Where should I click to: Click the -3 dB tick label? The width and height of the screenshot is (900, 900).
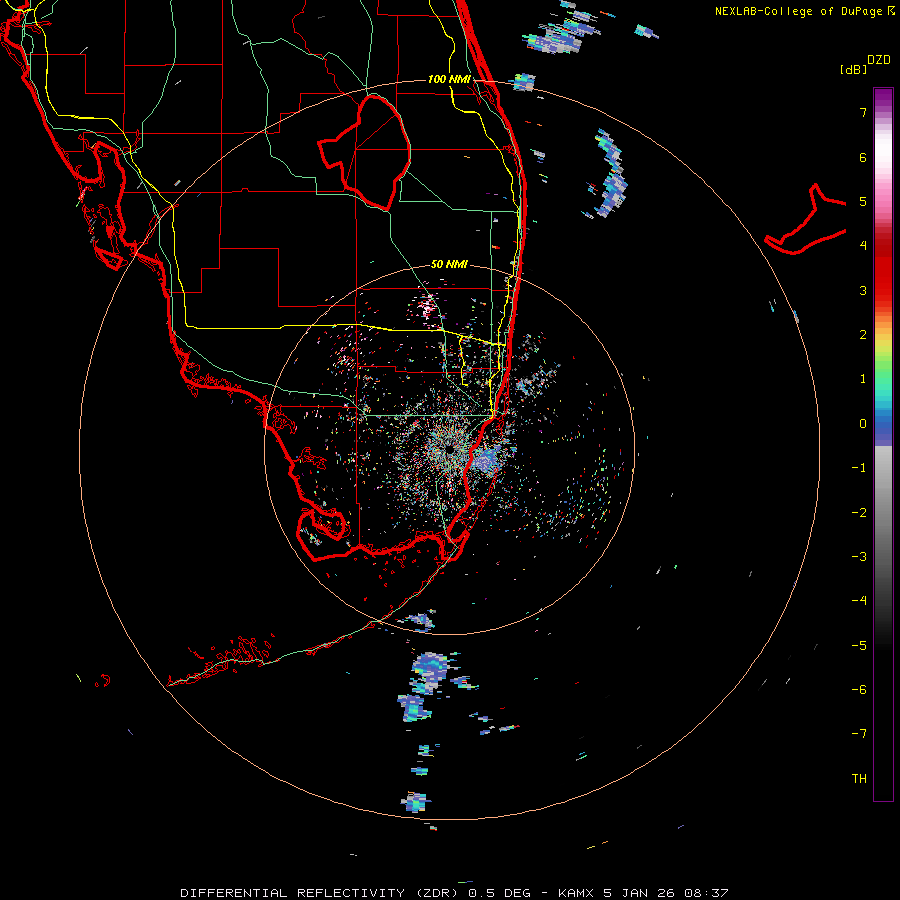pos(859,557)
